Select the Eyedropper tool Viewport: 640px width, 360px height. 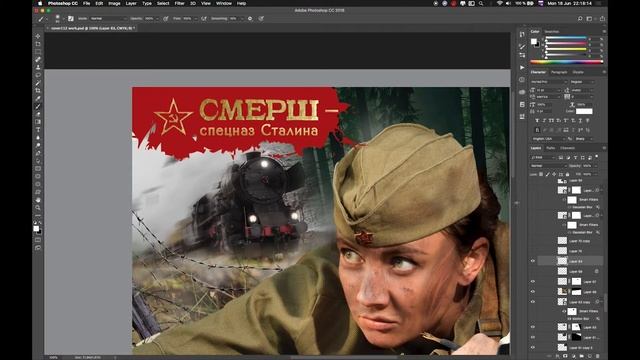38,98
